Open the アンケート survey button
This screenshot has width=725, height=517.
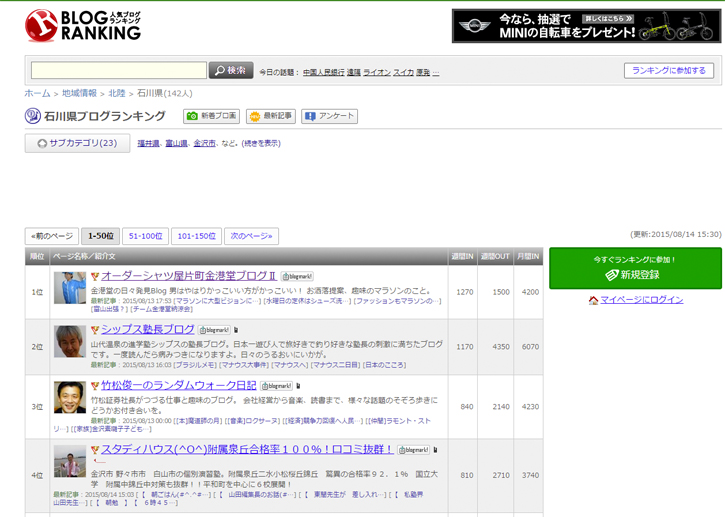click(329, 116)
